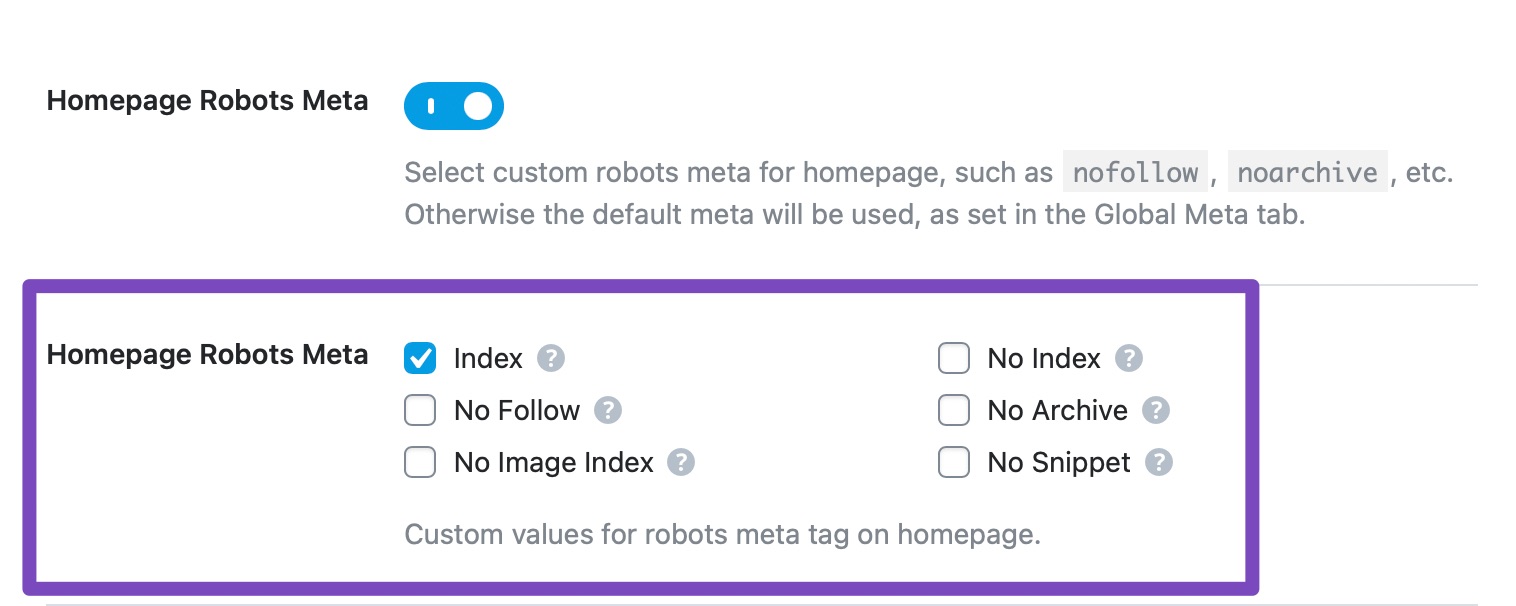The height and width of the screenshot is (606, 1516).
Task: Check the No Snippet box
Action: 954,462
